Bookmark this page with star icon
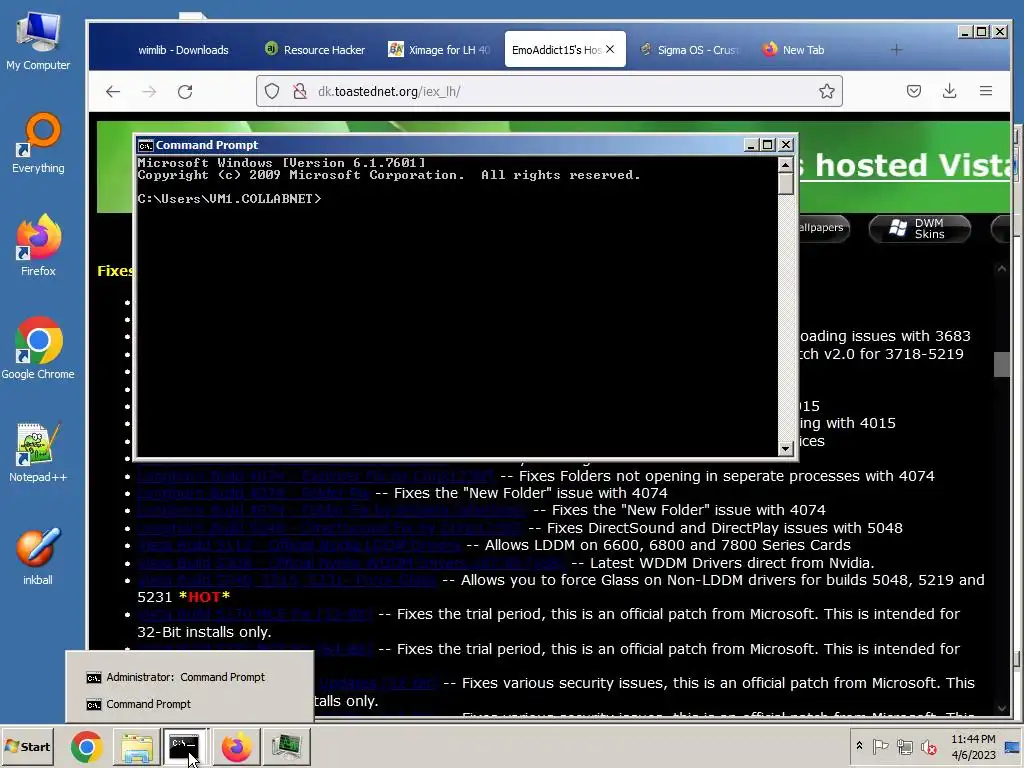Screen dimensions: 1024x768 pos(827,91)
